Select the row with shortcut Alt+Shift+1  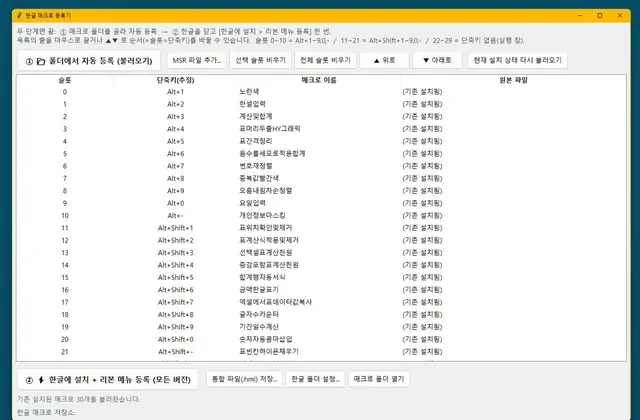tap(321, 228)
